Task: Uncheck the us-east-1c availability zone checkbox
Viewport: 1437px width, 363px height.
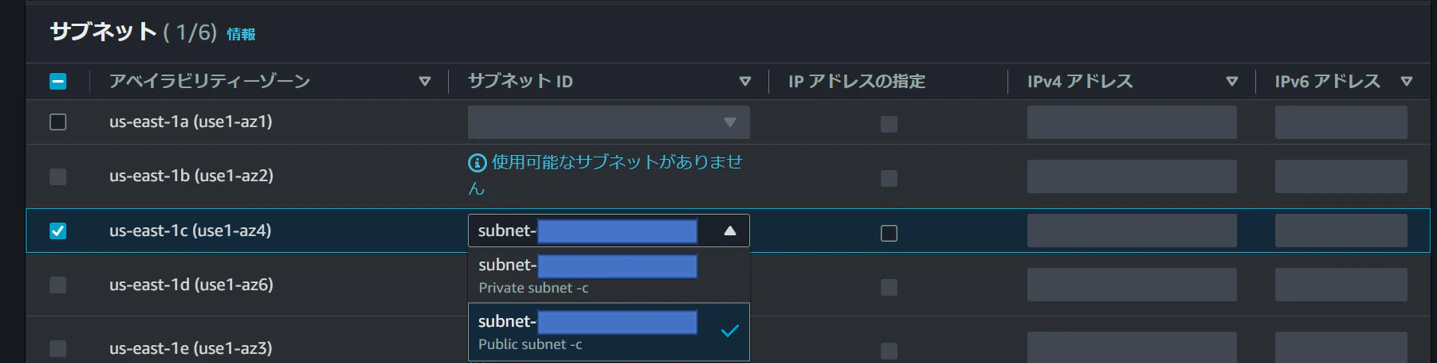Action: click(58, 231)
